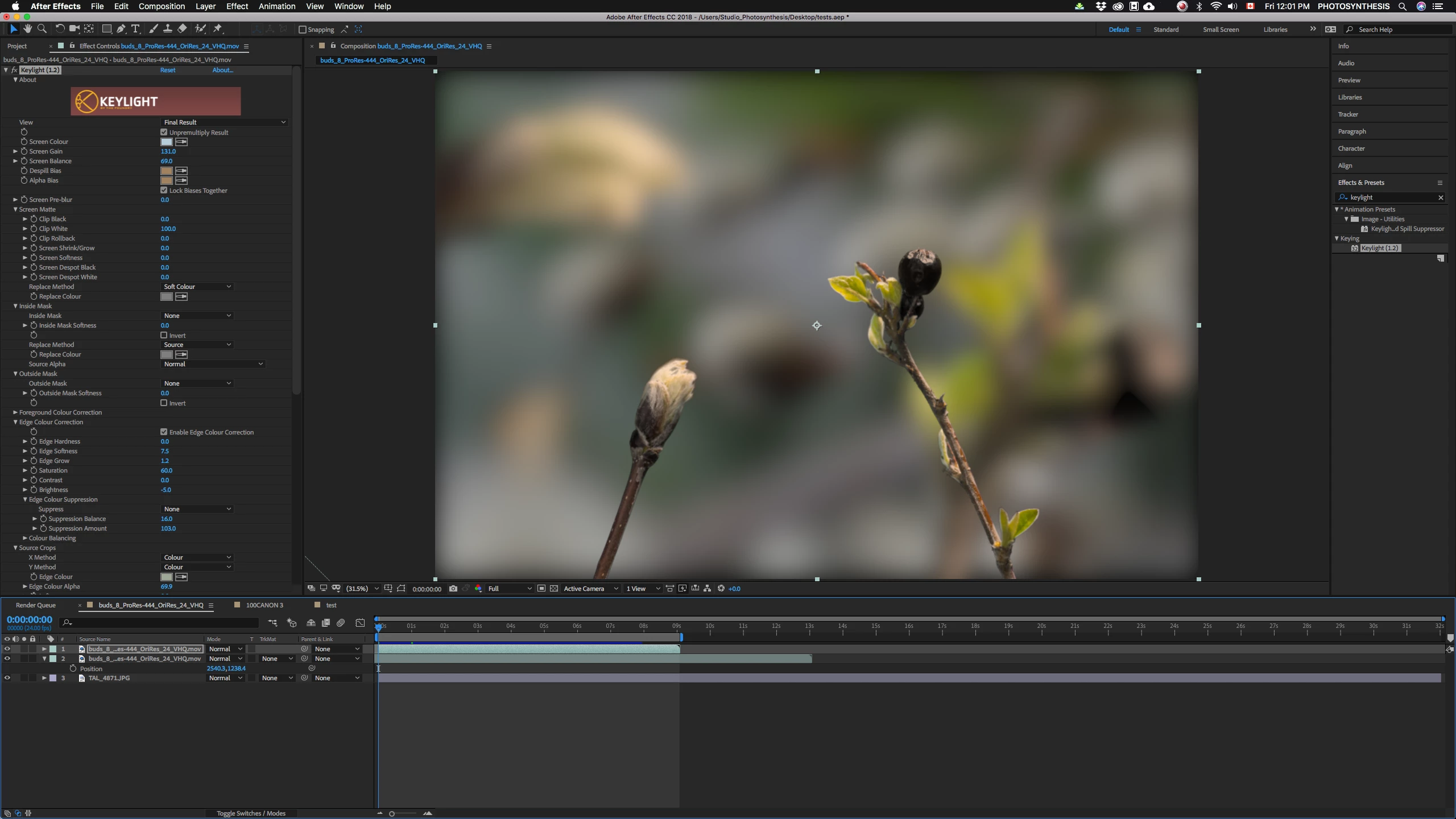Click the Screen Colour swatch
The width and height of the screenshot is (1456, 819).
(166, 142)
